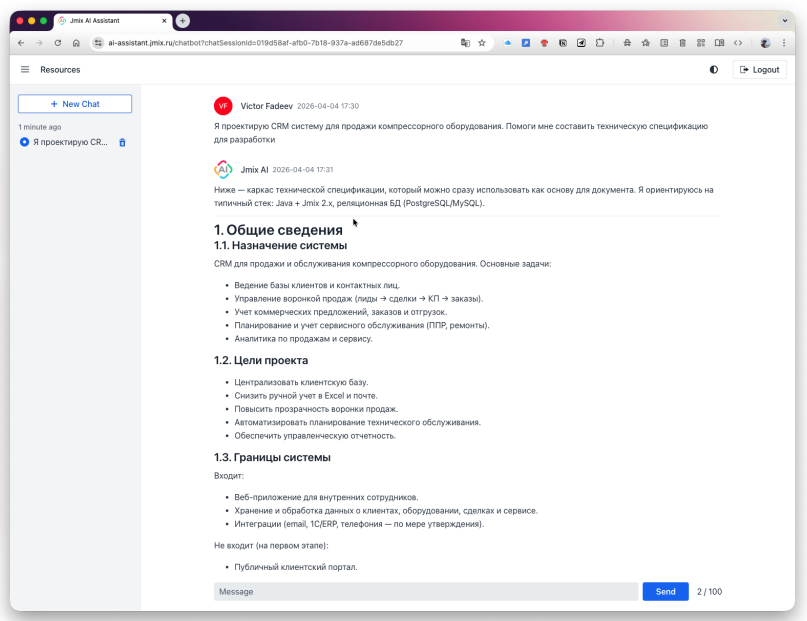
Task: Open the Notion extension icon
Action: (x=563, y=43)
